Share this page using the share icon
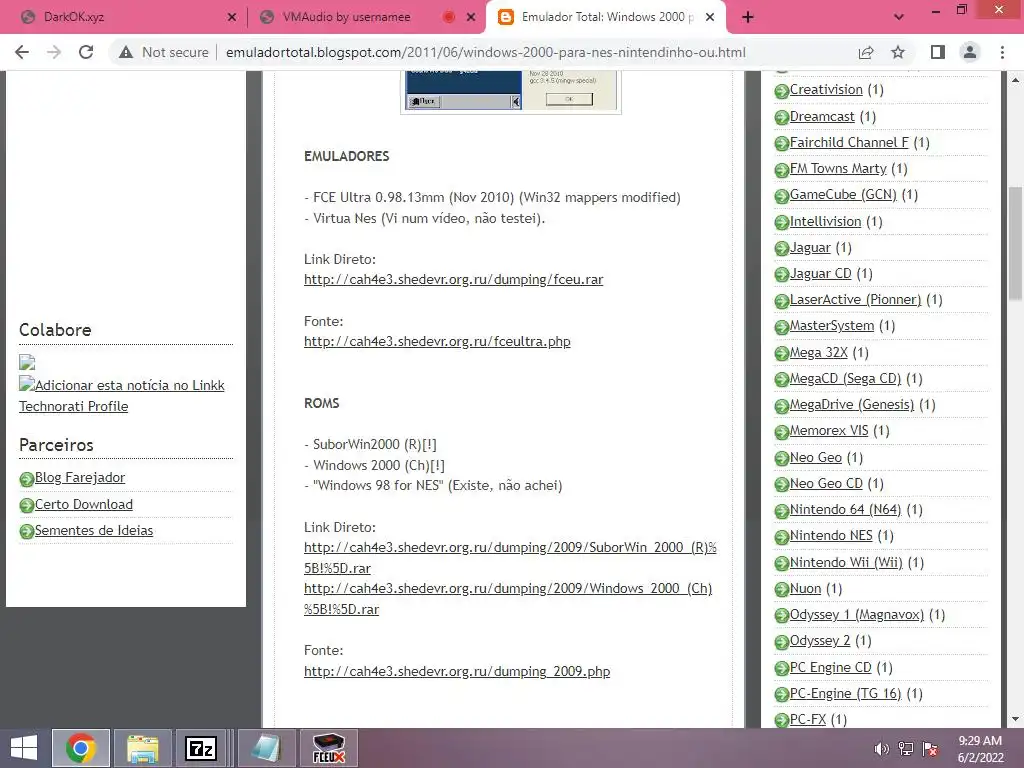 866,52
